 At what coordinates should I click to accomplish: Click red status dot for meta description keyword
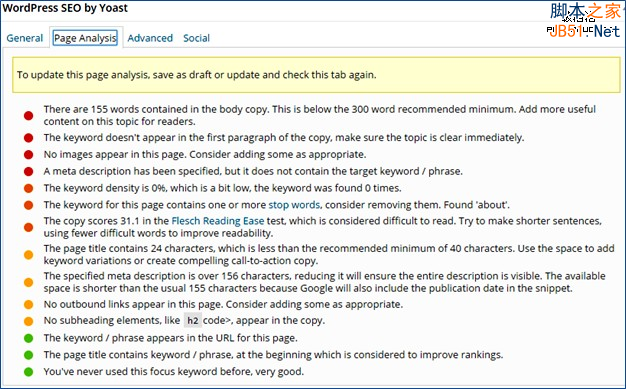pos(28,171)
